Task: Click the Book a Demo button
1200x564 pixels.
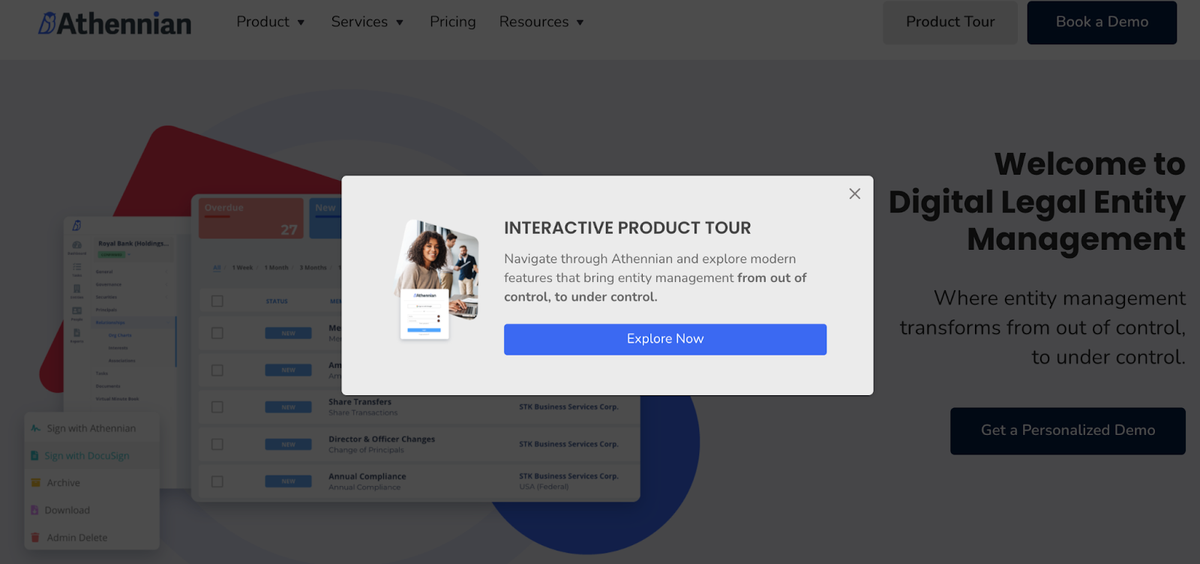Action: (x=1102, y=22)
